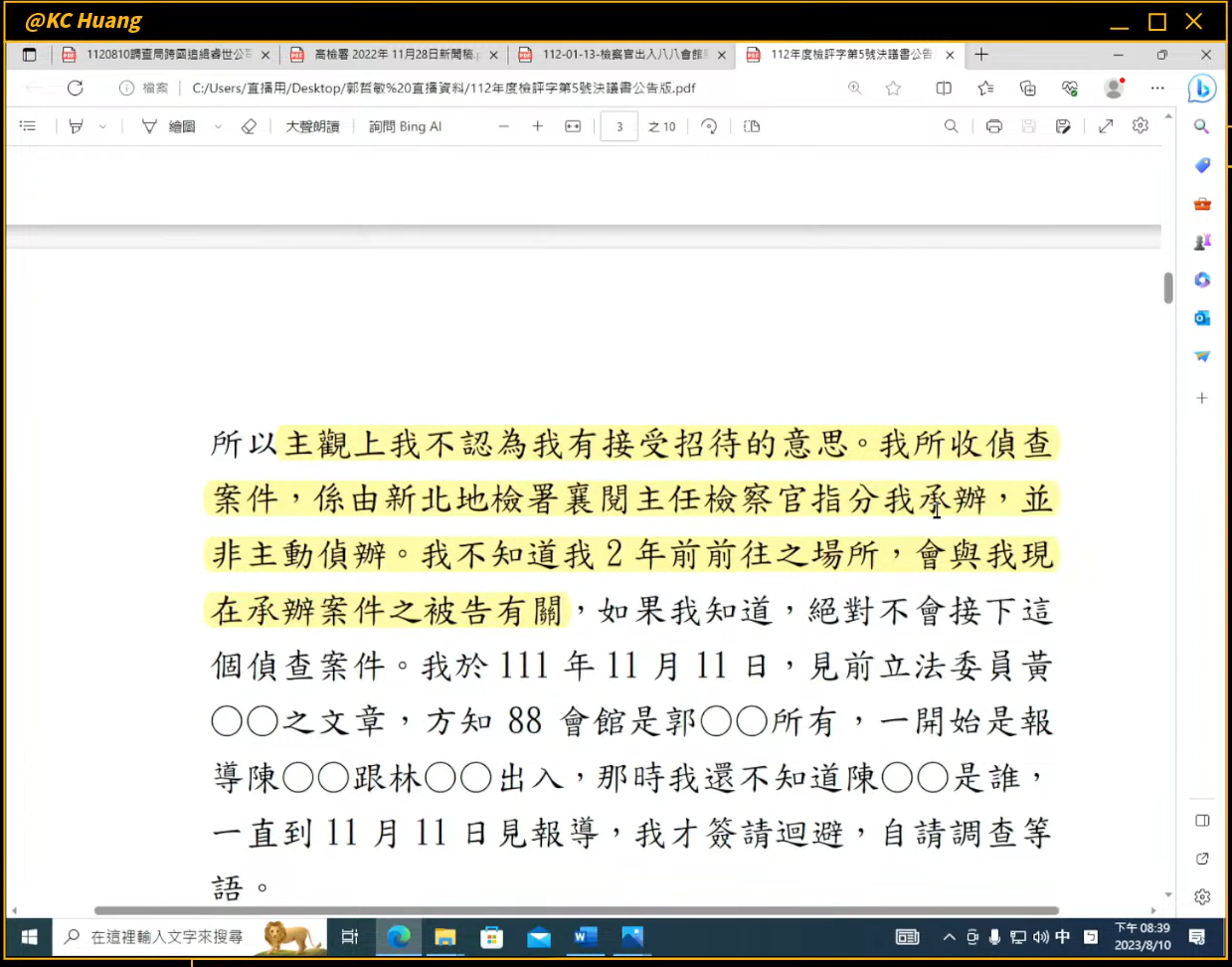Viewport: 1232px width, 967px height.
Task: Open the browser settings and more menu
Action: tap(1157, 88)
